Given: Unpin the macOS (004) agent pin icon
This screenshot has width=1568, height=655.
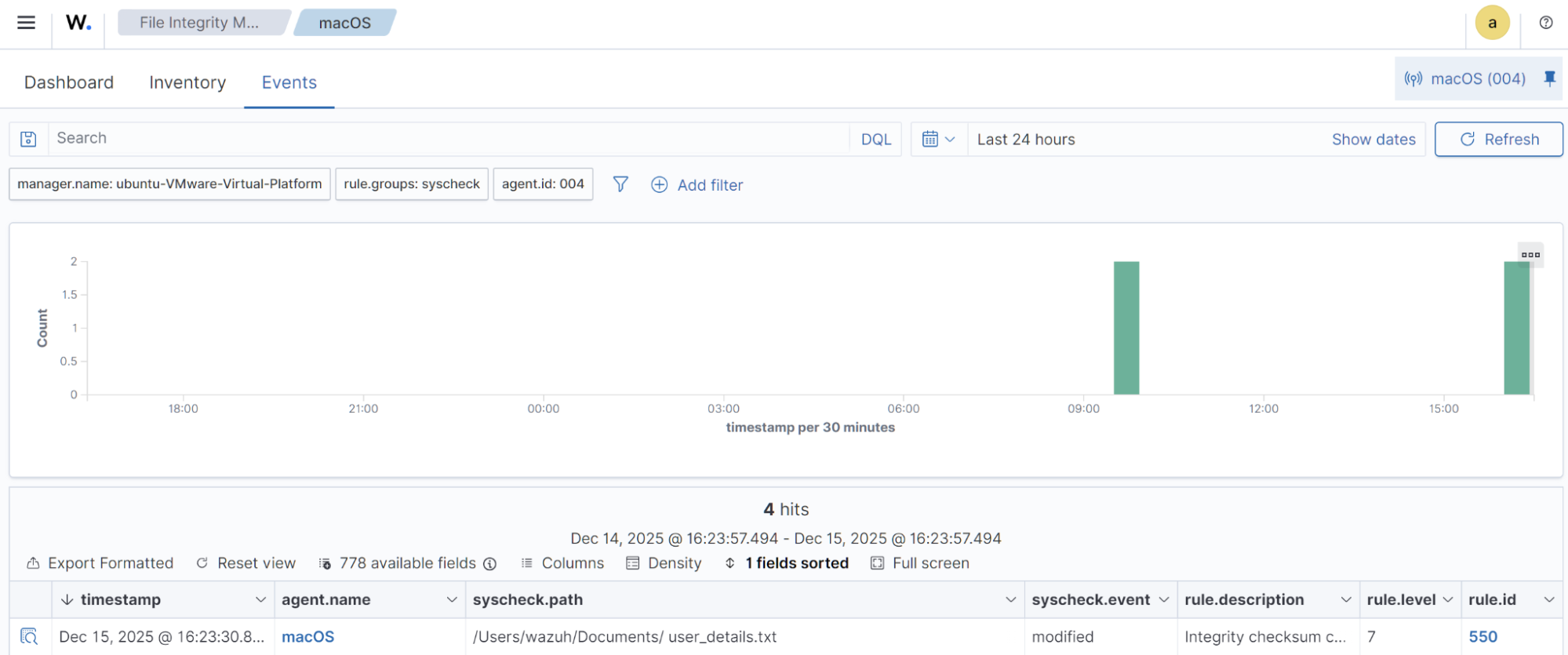Looking at the screenshot, I should tap(1549, 78).
